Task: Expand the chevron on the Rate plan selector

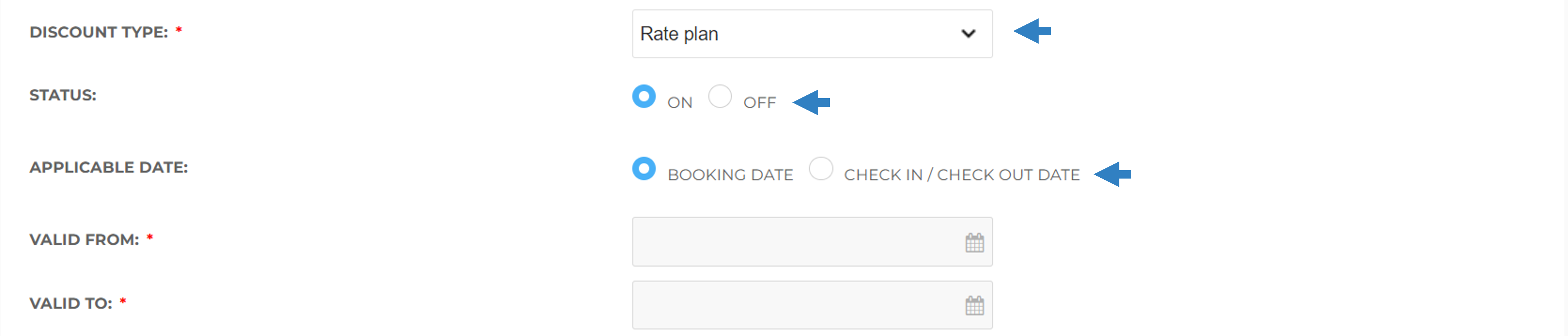Action: click(x=968, y=34)
